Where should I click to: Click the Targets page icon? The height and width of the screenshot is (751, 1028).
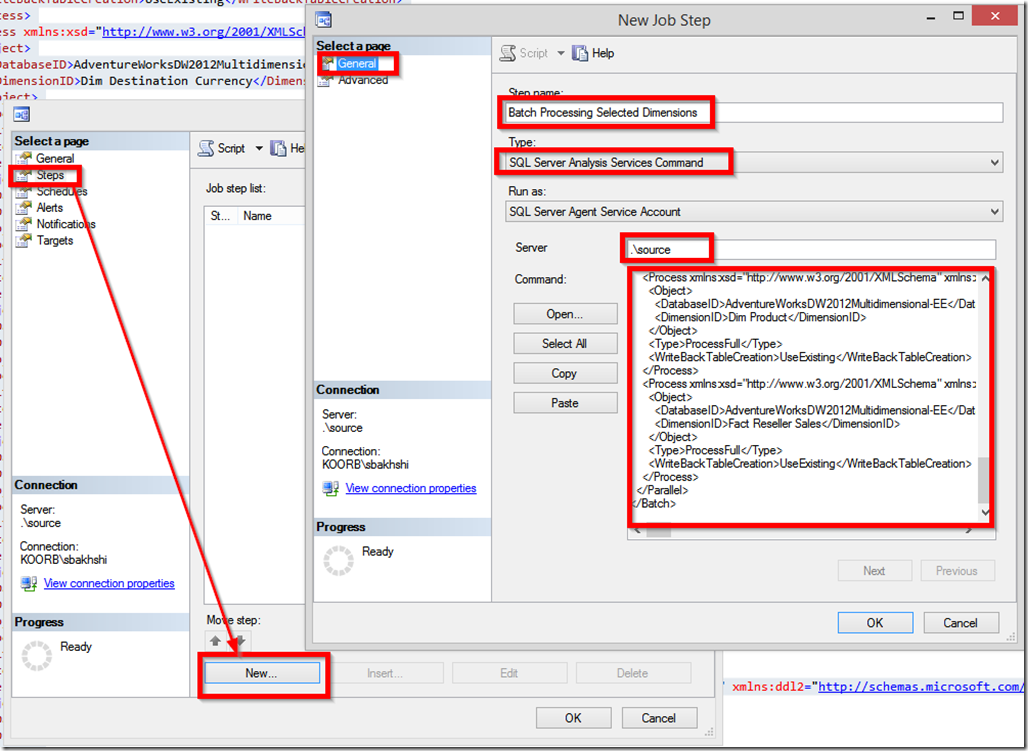(24, 241)
